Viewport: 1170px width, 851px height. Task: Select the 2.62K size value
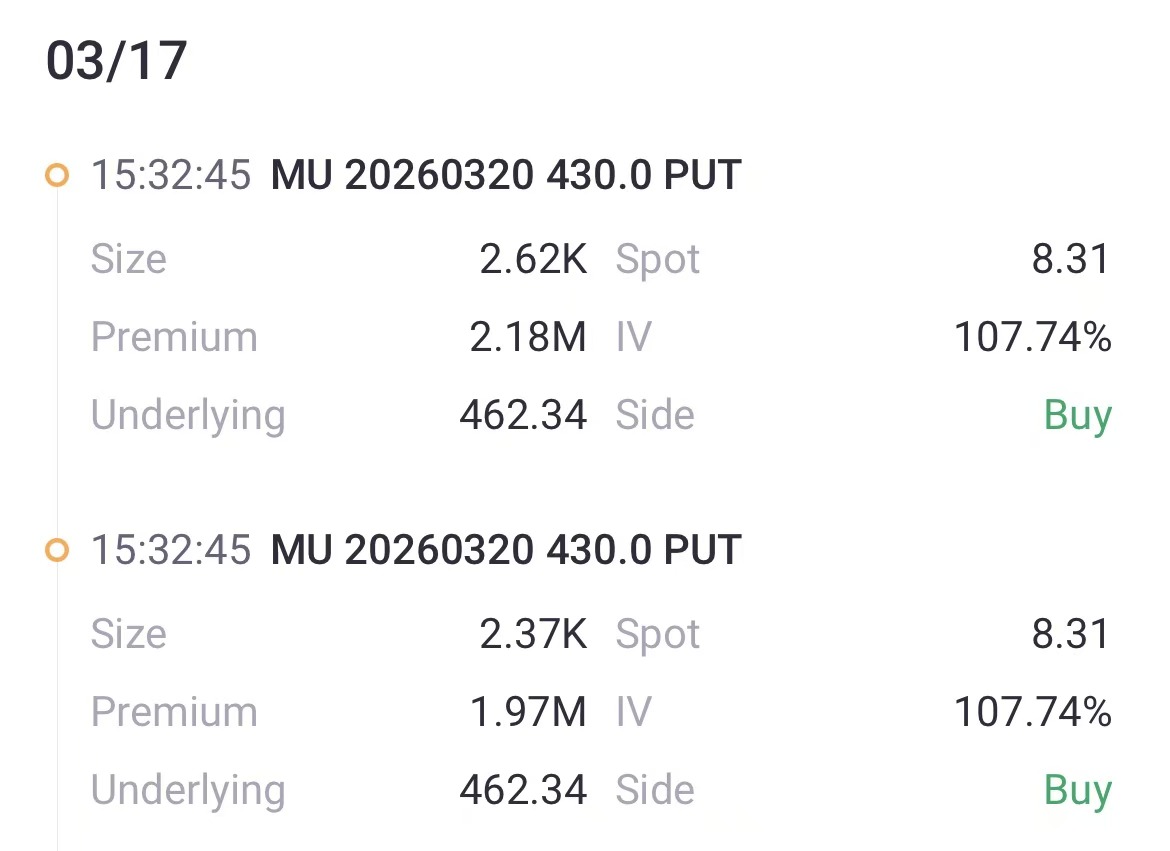pos(533,259)
